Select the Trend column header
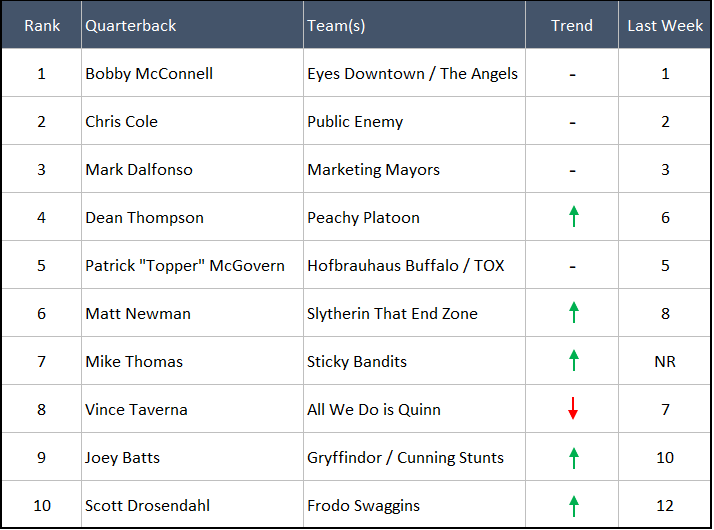 pos(572,25)
